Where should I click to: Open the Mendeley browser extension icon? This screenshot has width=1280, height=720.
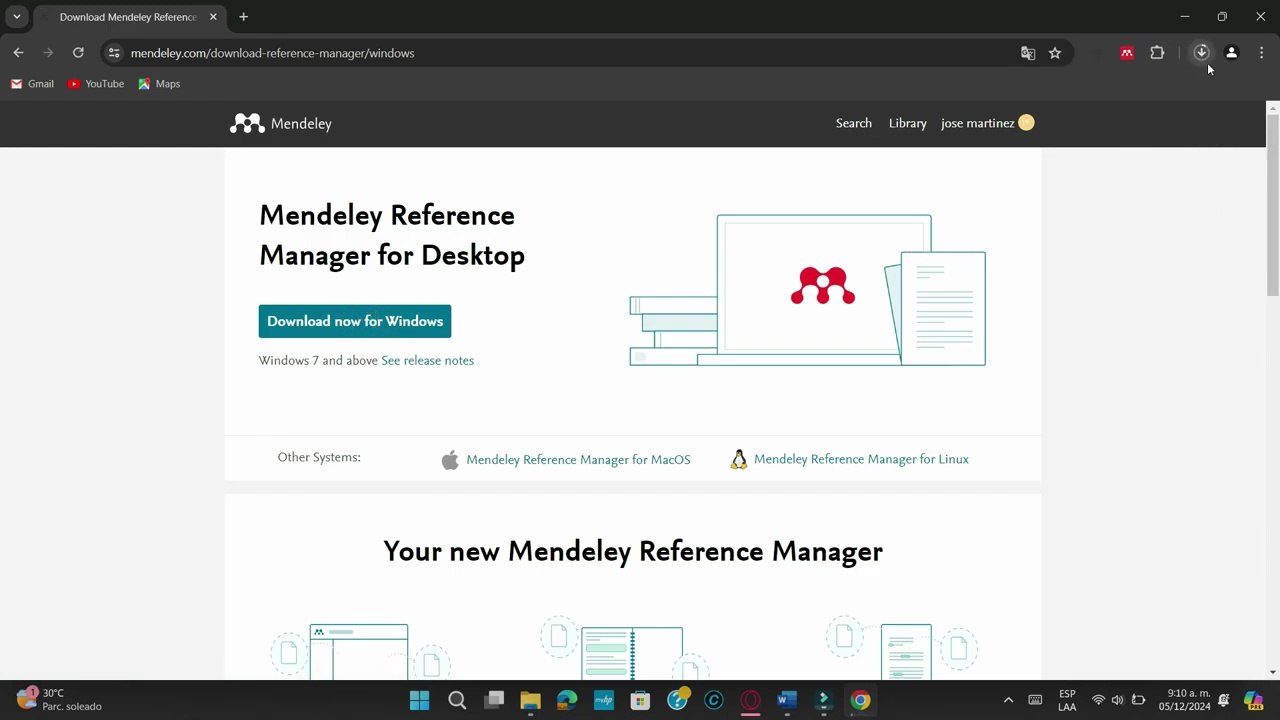[1127, 53]
